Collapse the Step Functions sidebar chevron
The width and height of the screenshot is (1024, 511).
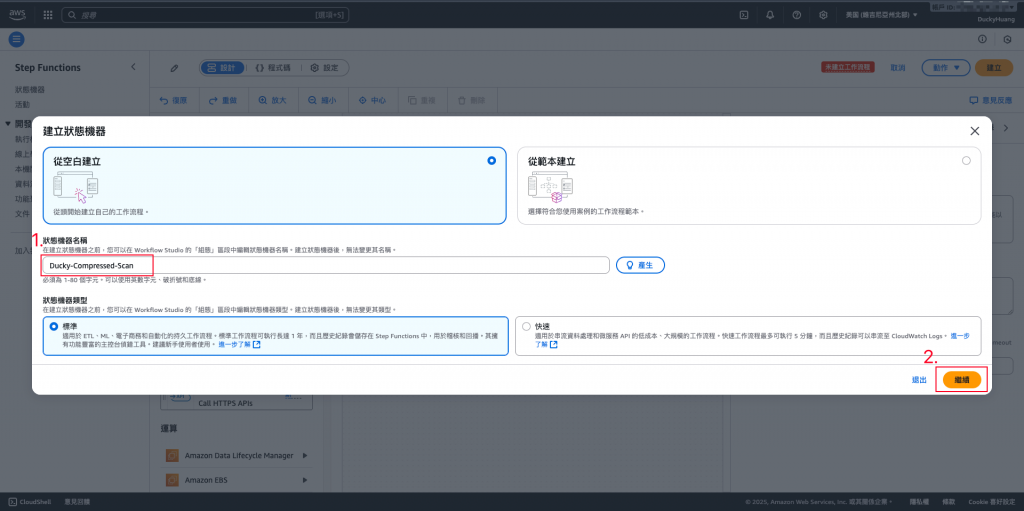pyautogui.click(x=133, y=67)
